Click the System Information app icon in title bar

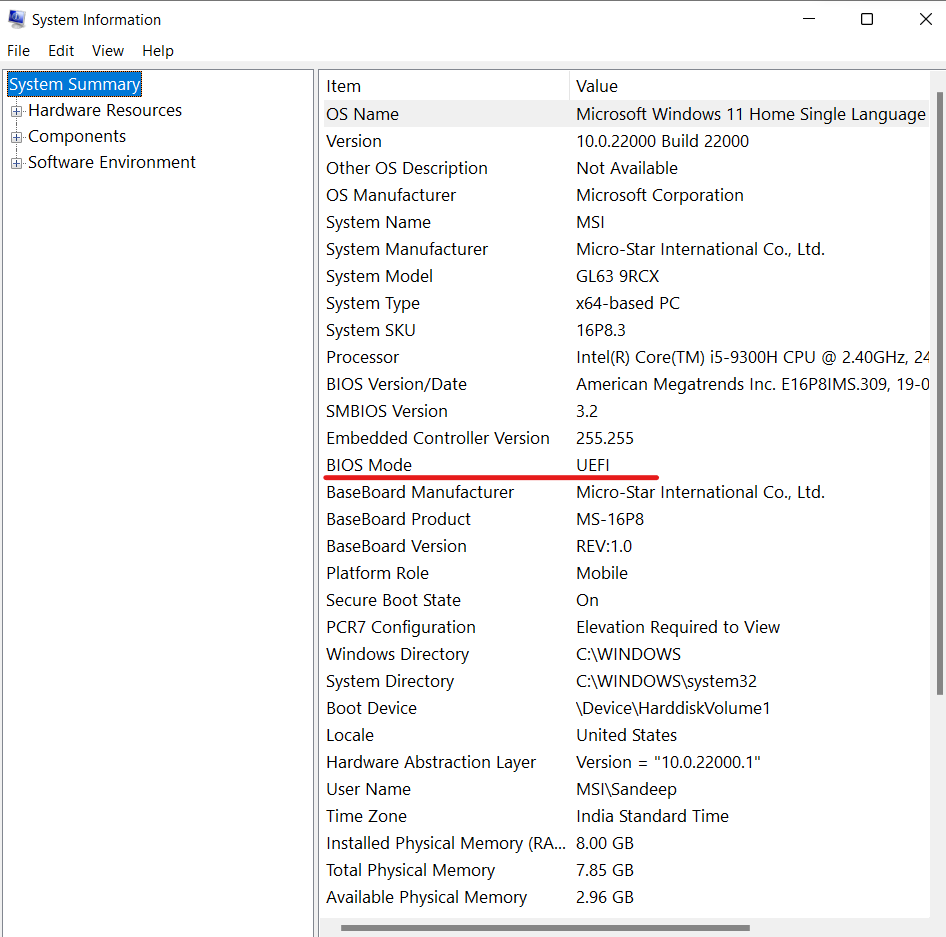tap(17, 19)
